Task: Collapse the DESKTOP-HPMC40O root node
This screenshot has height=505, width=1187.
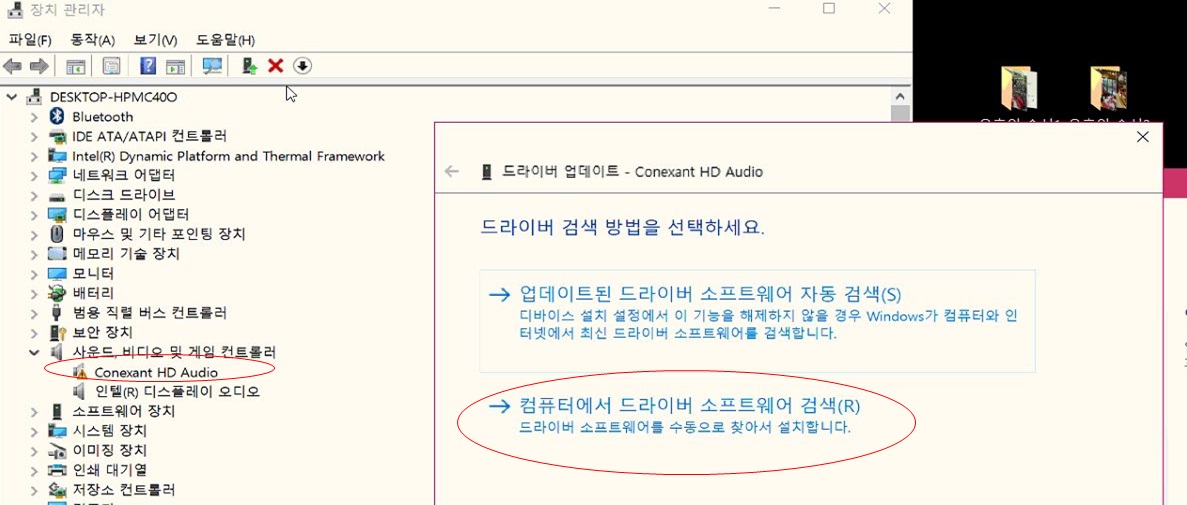Action: tap(11, 97)
